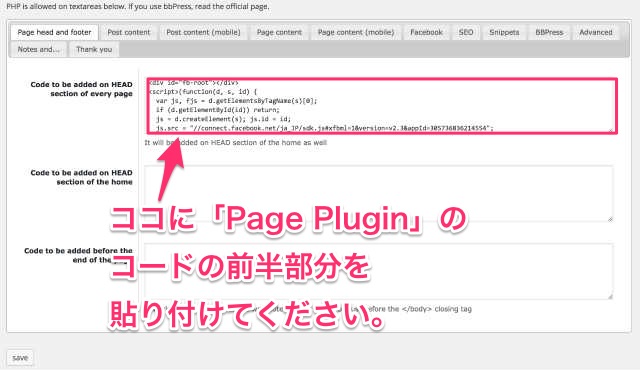Open the SEO tab
Viewport: 640px width, 370px height.
click(466, 32)
